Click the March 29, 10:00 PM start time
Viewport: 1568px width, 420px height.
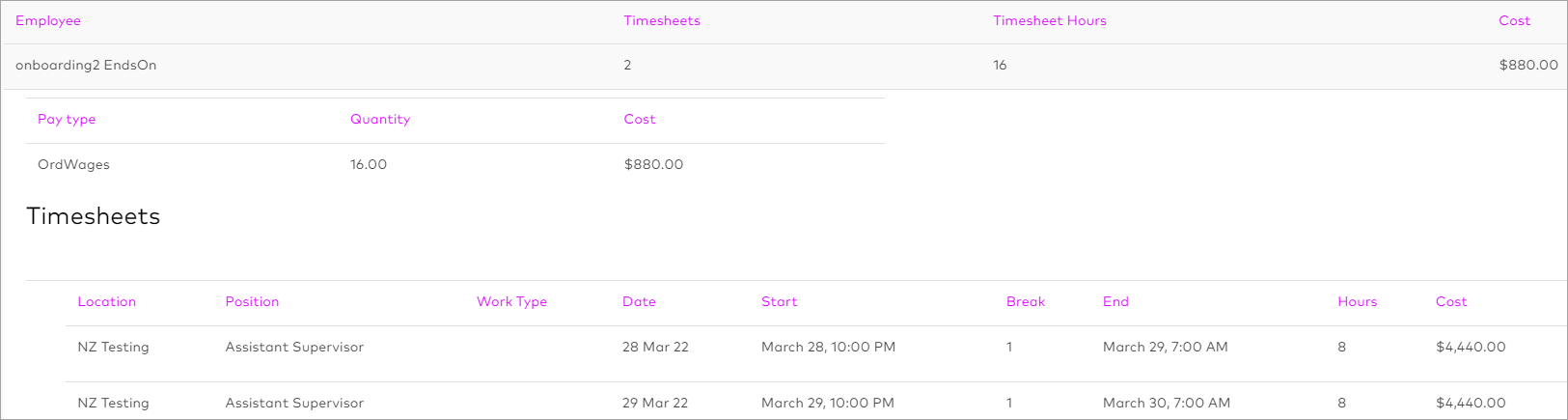[x=827, y=404]
